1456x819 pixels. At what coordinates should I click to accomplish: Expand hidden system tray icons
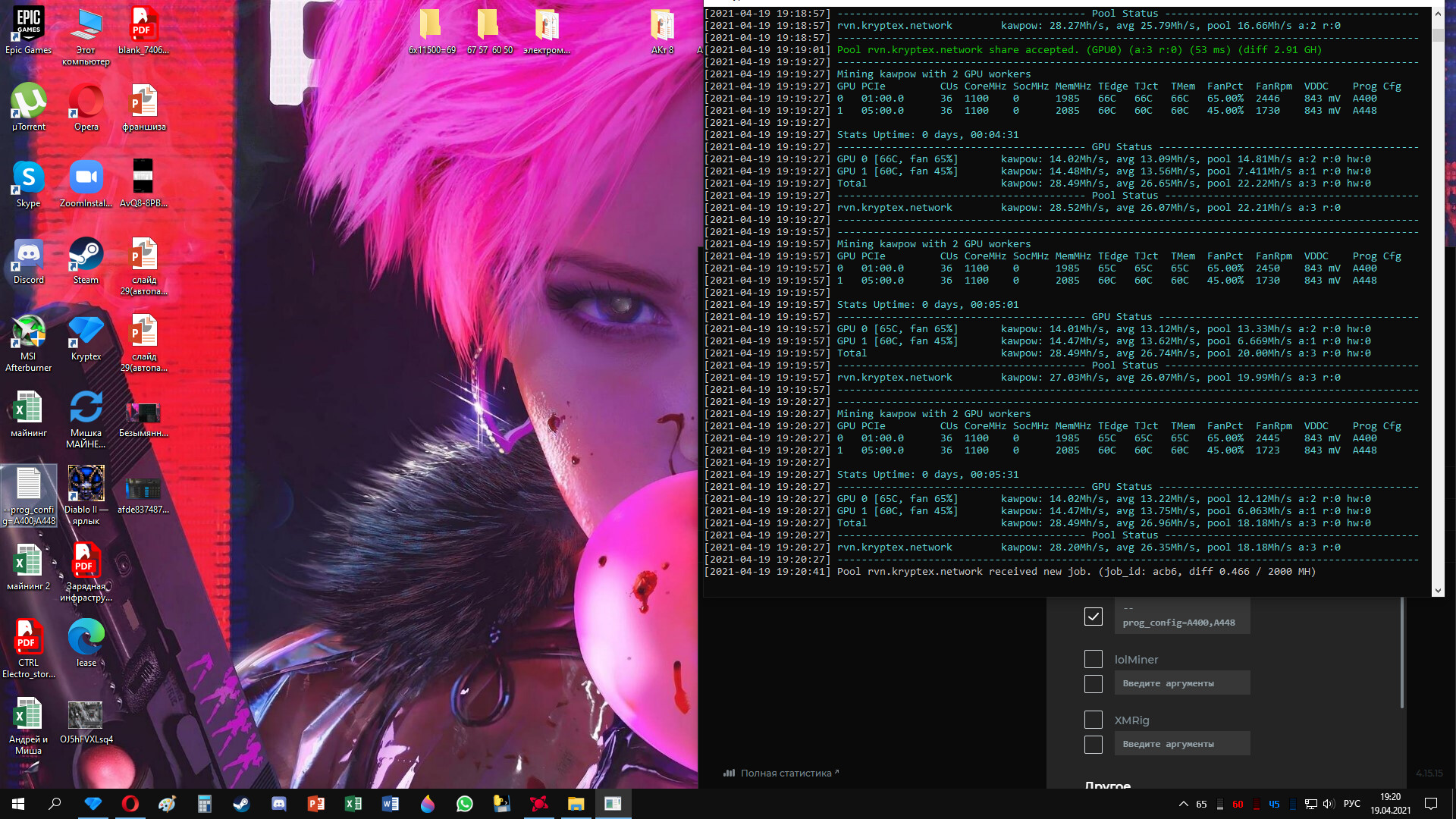(x=1183, y=804)
